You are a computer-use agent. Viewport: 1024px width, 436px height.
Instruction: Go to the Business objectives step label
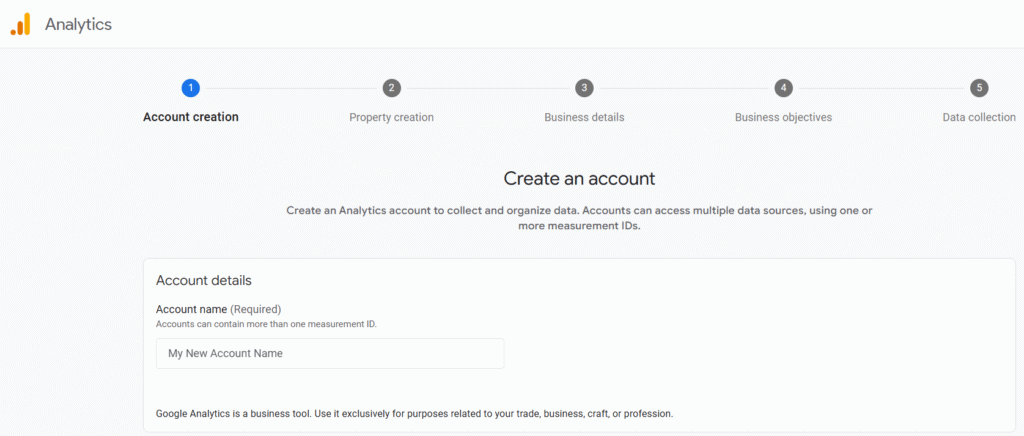[783, 117]
